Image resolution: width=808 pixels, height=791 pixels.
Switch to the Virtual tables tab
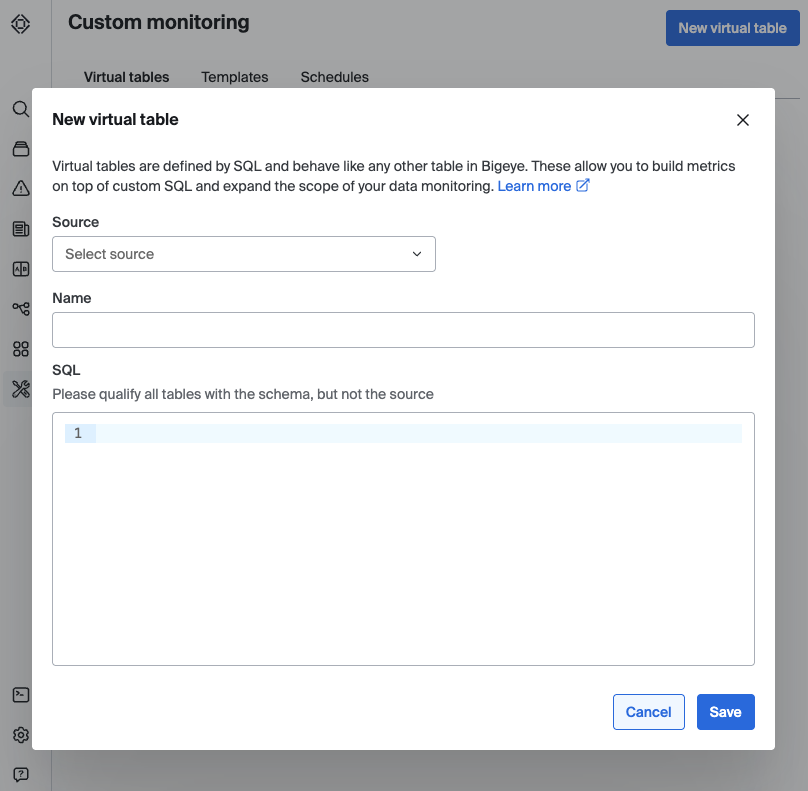126,77
